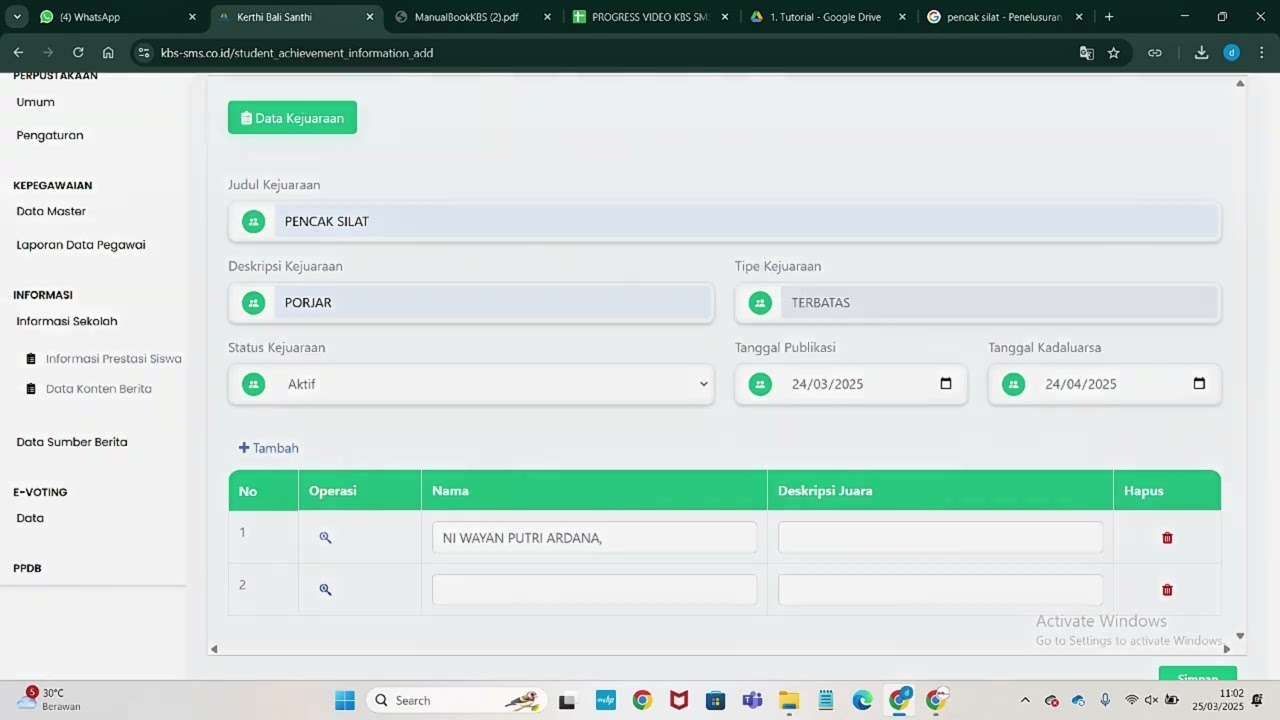Open the Windows Start menu
The image size is (1280, 720).
pyautogui.click(x=344, y=700)
